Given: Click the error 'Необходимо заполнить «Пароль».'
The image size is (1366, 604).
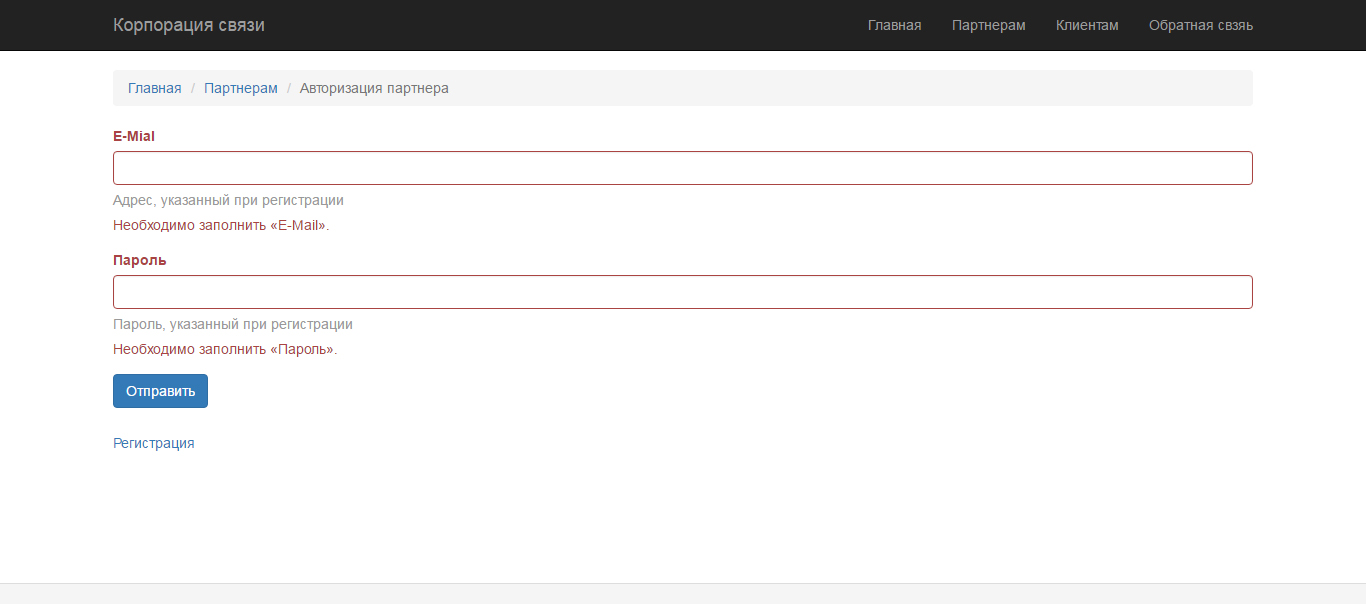Looking at the screenshot, I should 225,350.
